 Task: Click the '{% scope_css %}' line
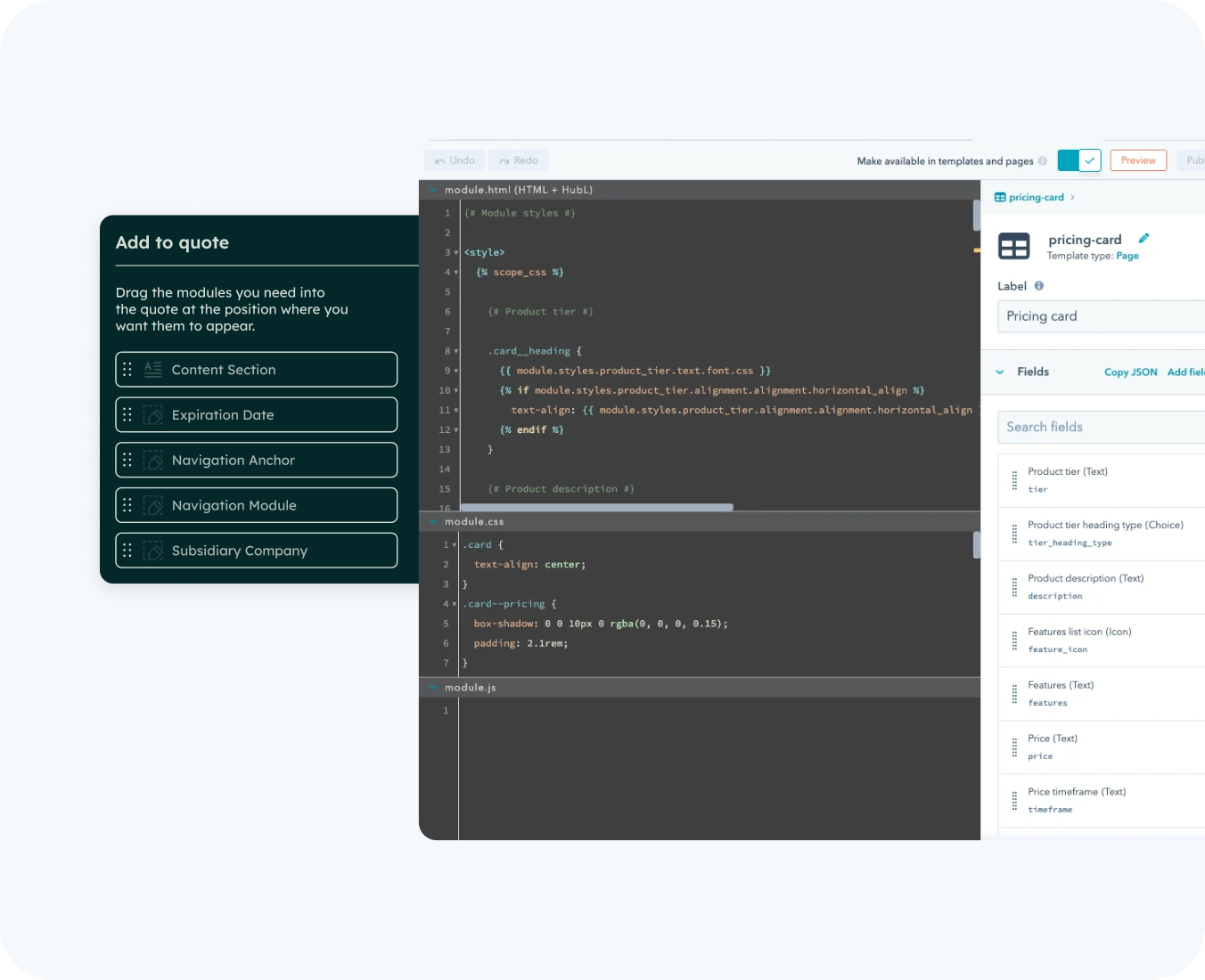coord(520,273)
